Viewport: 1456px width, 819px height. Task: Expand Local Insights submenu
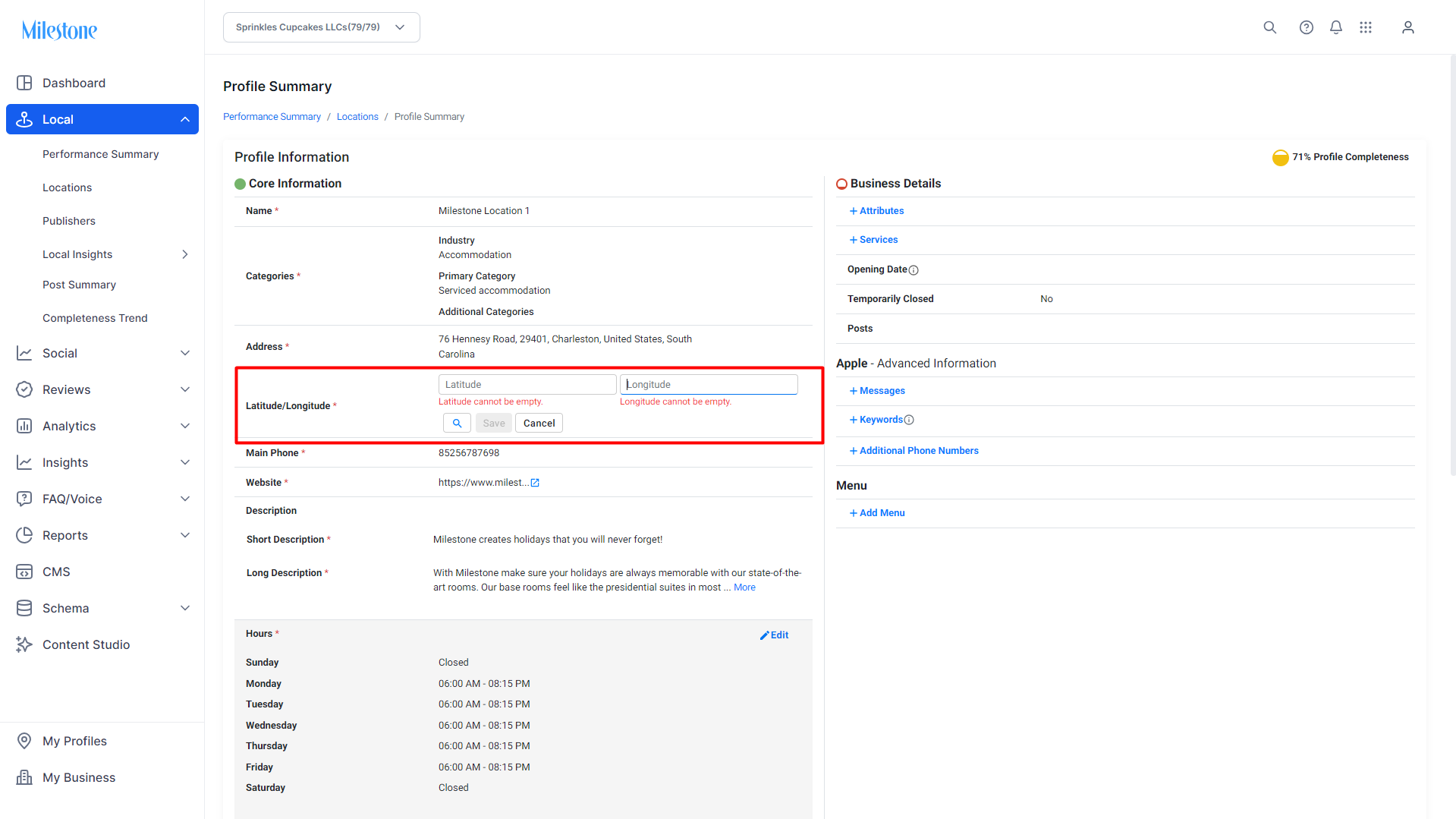click(x=185, y=254)
